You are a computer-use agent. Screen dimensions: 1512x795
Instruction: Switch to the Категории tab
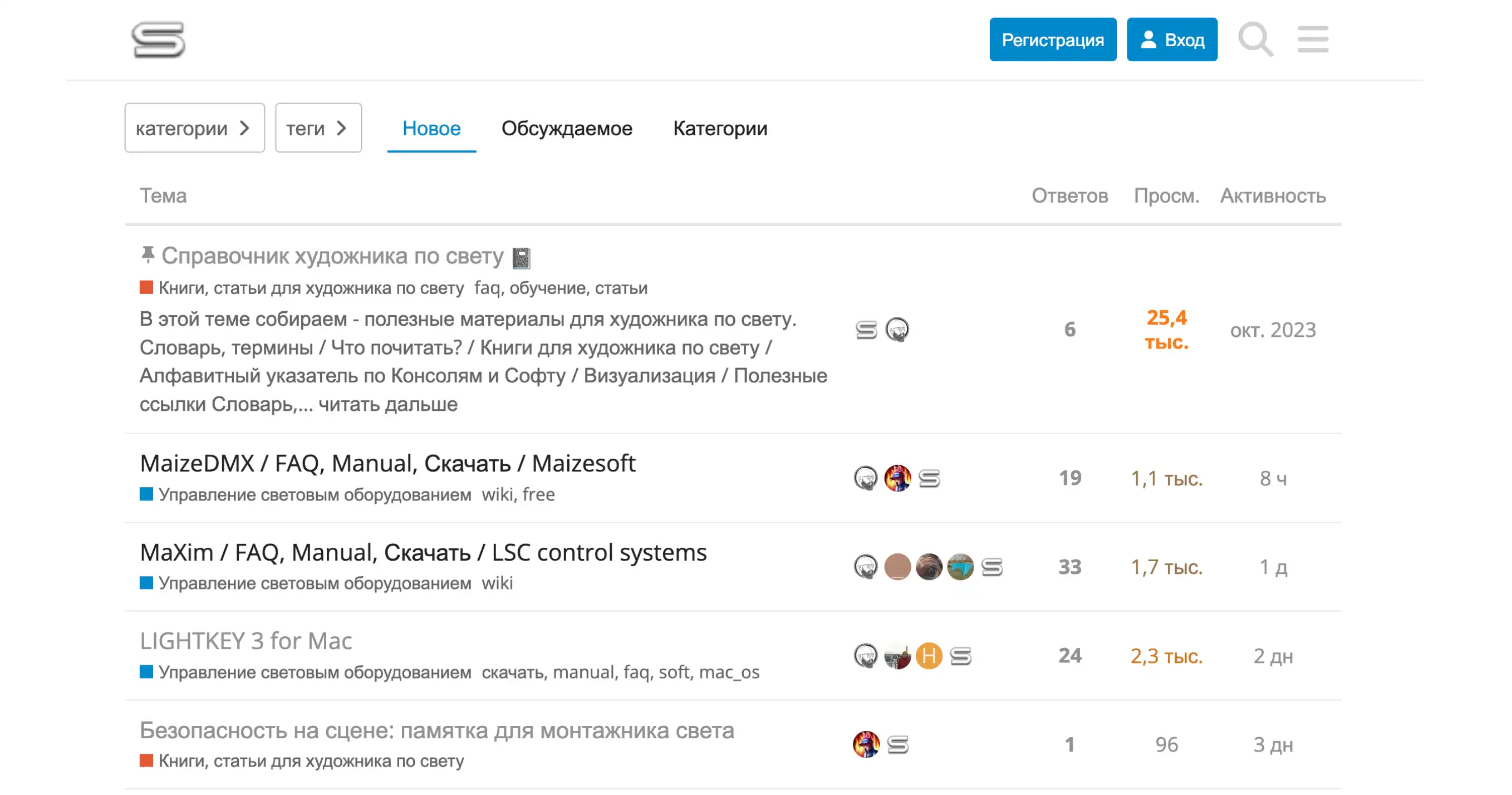click(720, 128)
